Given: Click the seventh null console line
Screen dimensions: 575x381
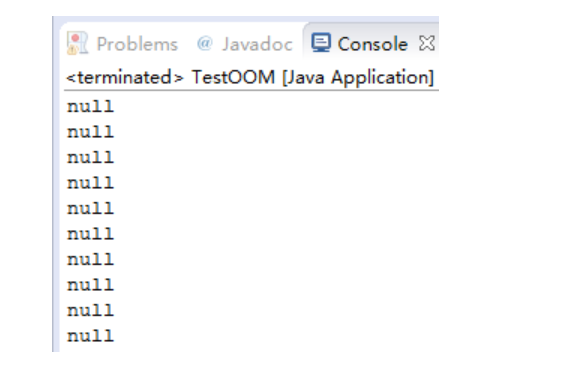Looking at the screenshot, I should pyautogui.click(x=91, y=260).
